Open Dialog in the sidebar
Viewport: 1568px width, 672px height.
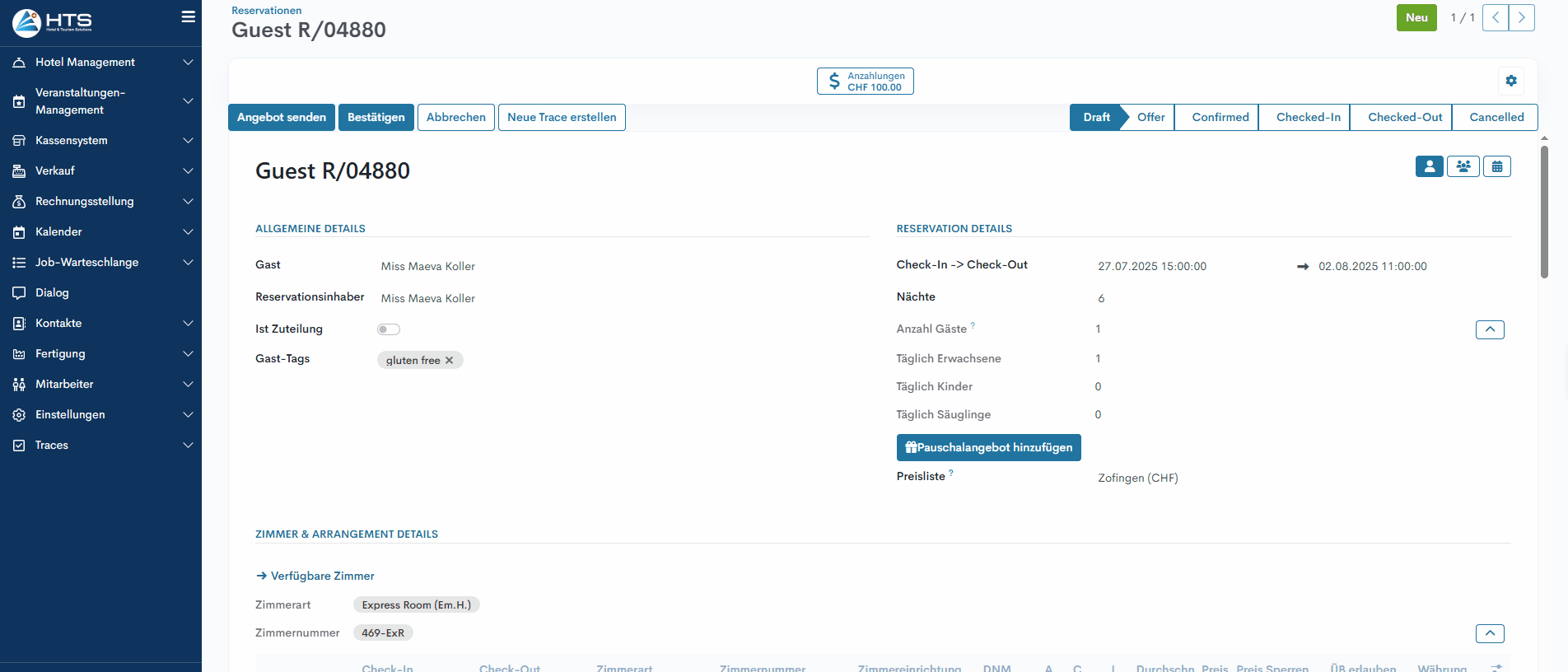(x=52, y=293)
